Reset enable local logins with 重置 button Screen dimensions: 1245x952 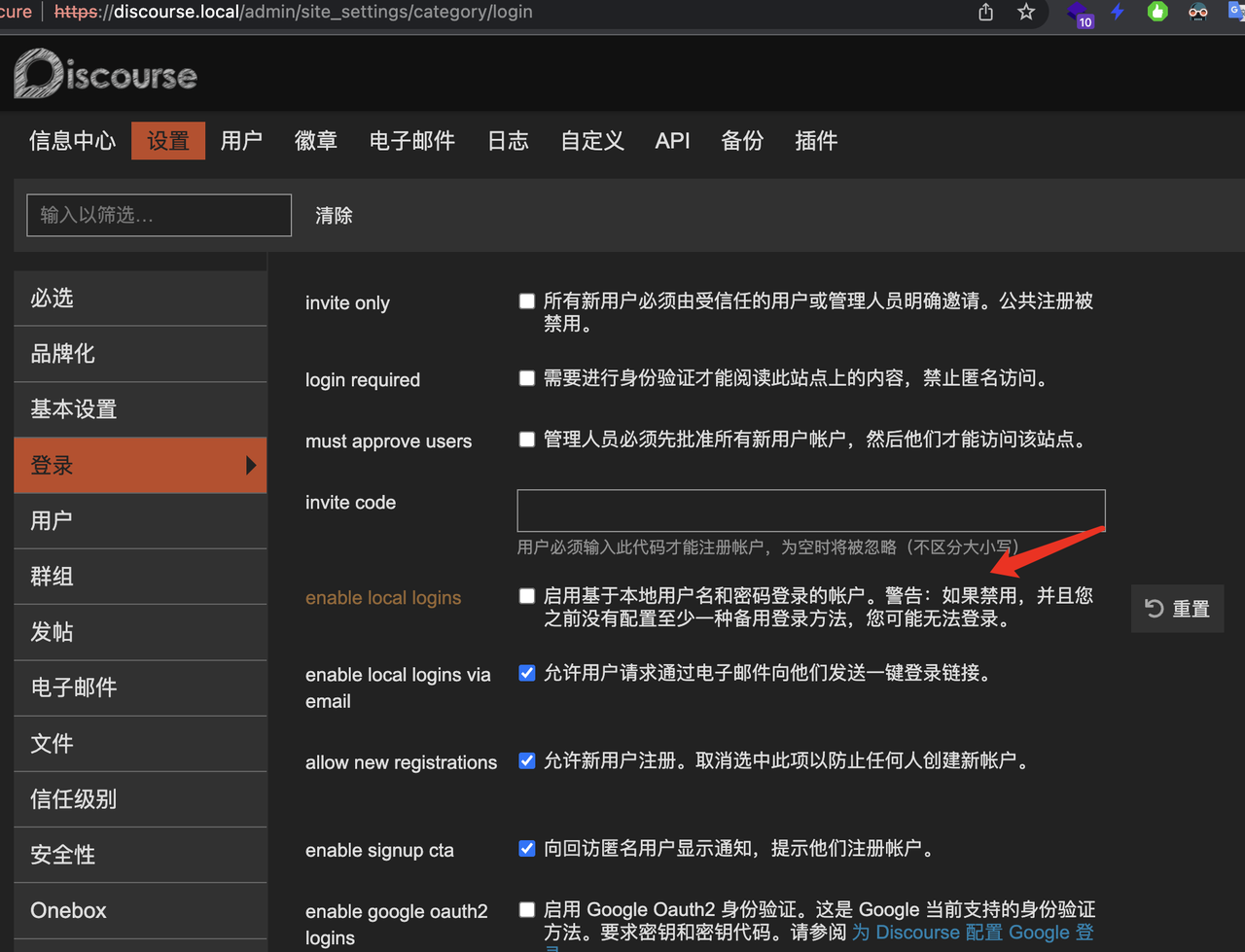(x=1177, y=609)
